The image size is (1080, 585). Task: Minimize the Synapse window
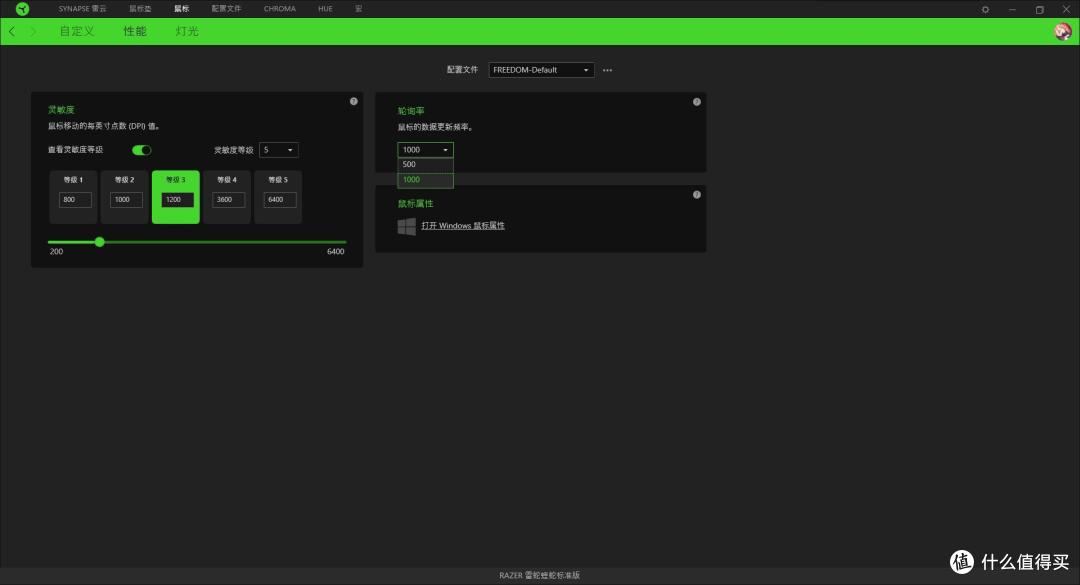(x=1012, y=10)
